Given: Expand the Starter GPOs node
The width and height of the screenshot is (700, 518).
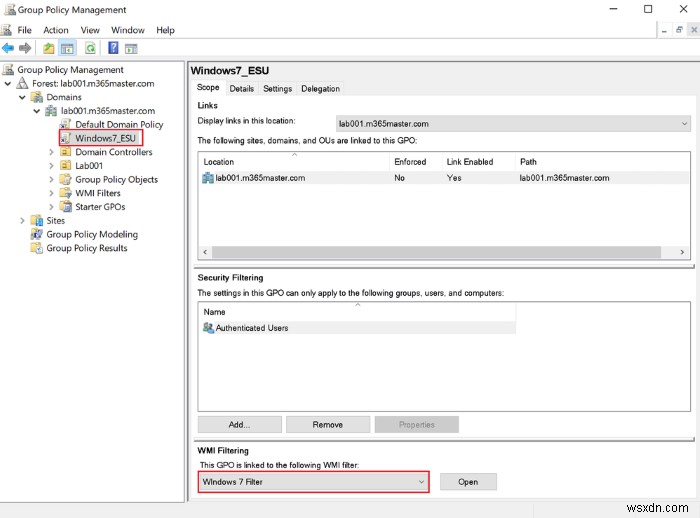Looking at the screenshot, I should point(51,207).
